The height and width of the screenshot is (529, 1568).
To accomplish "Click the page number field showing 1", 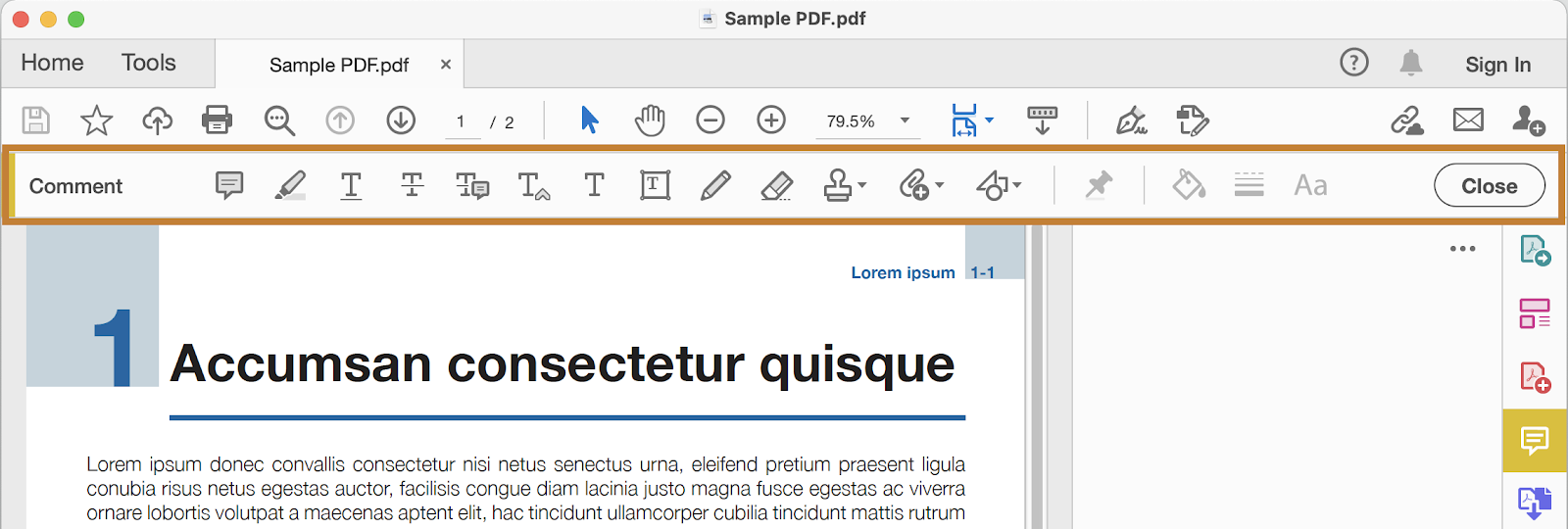I will coord(463,121).
